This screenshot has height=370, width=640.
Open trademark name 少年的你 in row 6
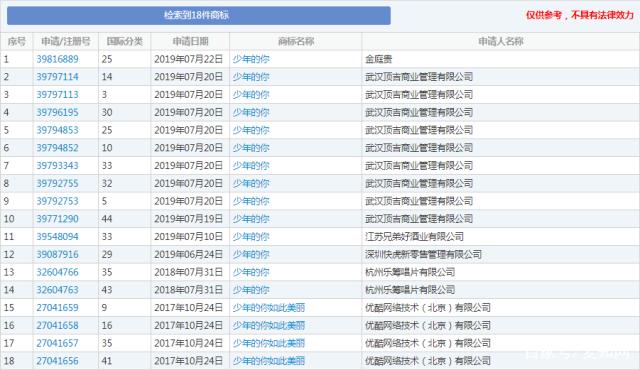251,148
